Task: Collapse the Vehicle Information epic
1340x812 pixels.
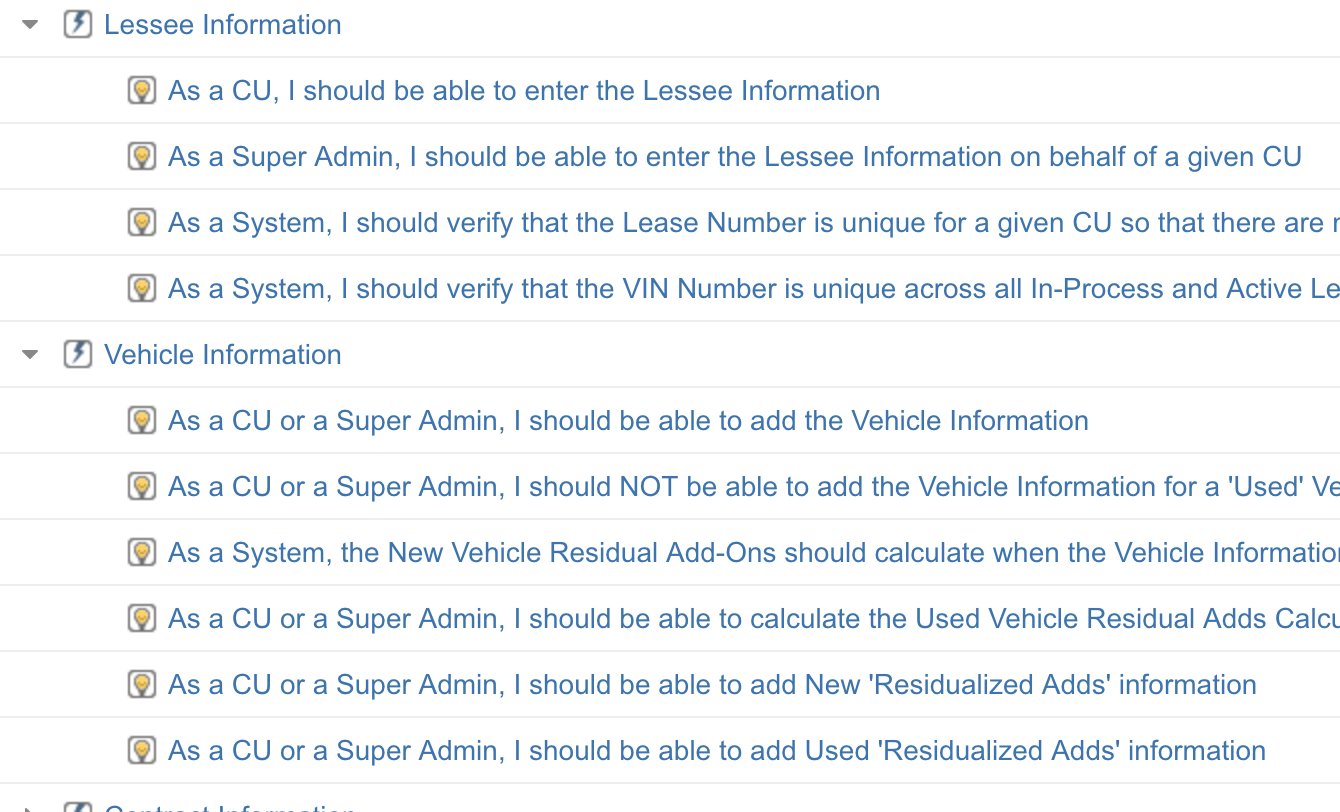Action: (x=30, y=355)
